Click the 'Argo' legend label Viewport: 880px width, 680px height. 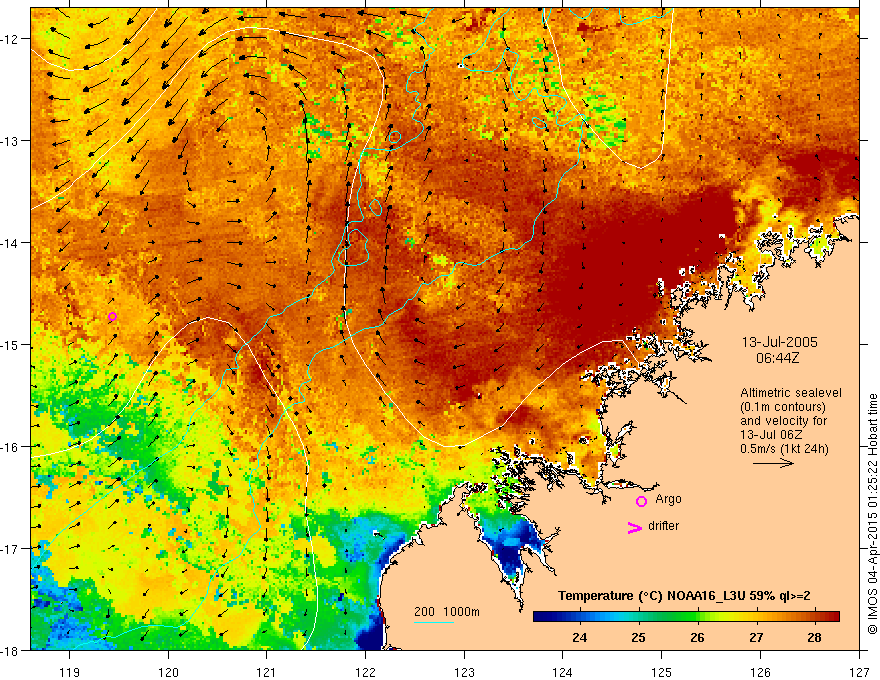[x=668, y=499]
